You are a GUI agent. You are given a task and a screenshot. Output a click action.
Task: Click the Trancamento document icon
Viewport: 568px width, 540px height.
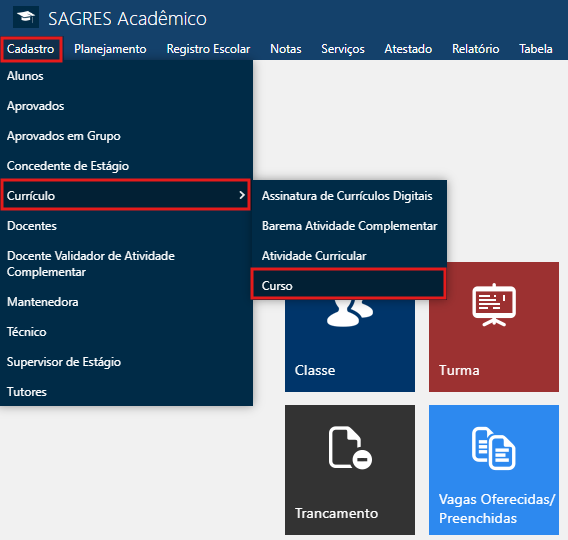point(350,448)
